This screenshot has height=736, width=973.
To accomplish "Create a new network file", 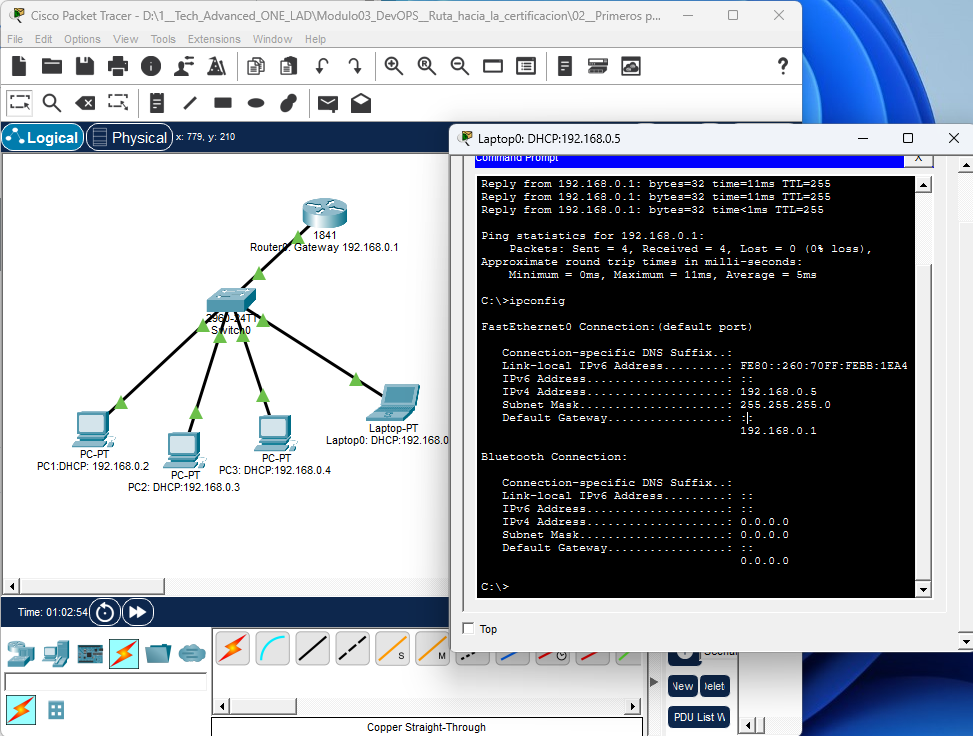I will (x=19, y=66).
